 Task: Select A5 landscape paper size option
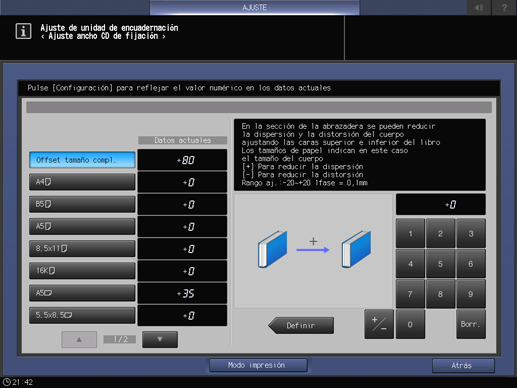tap(82, 293)
